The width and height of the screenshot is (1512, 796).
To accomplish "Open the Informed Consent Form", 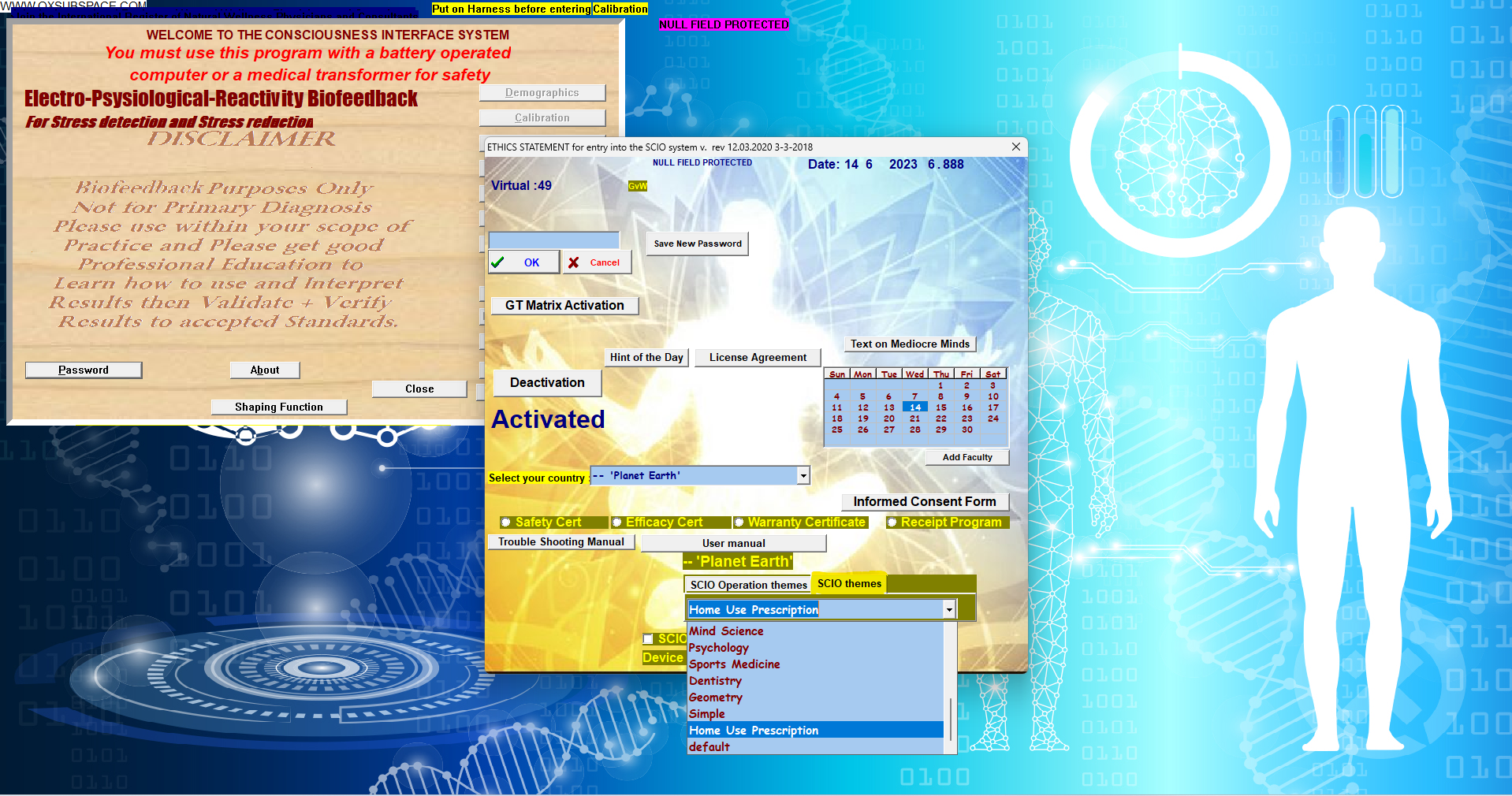I will click(x=924, y=502).
